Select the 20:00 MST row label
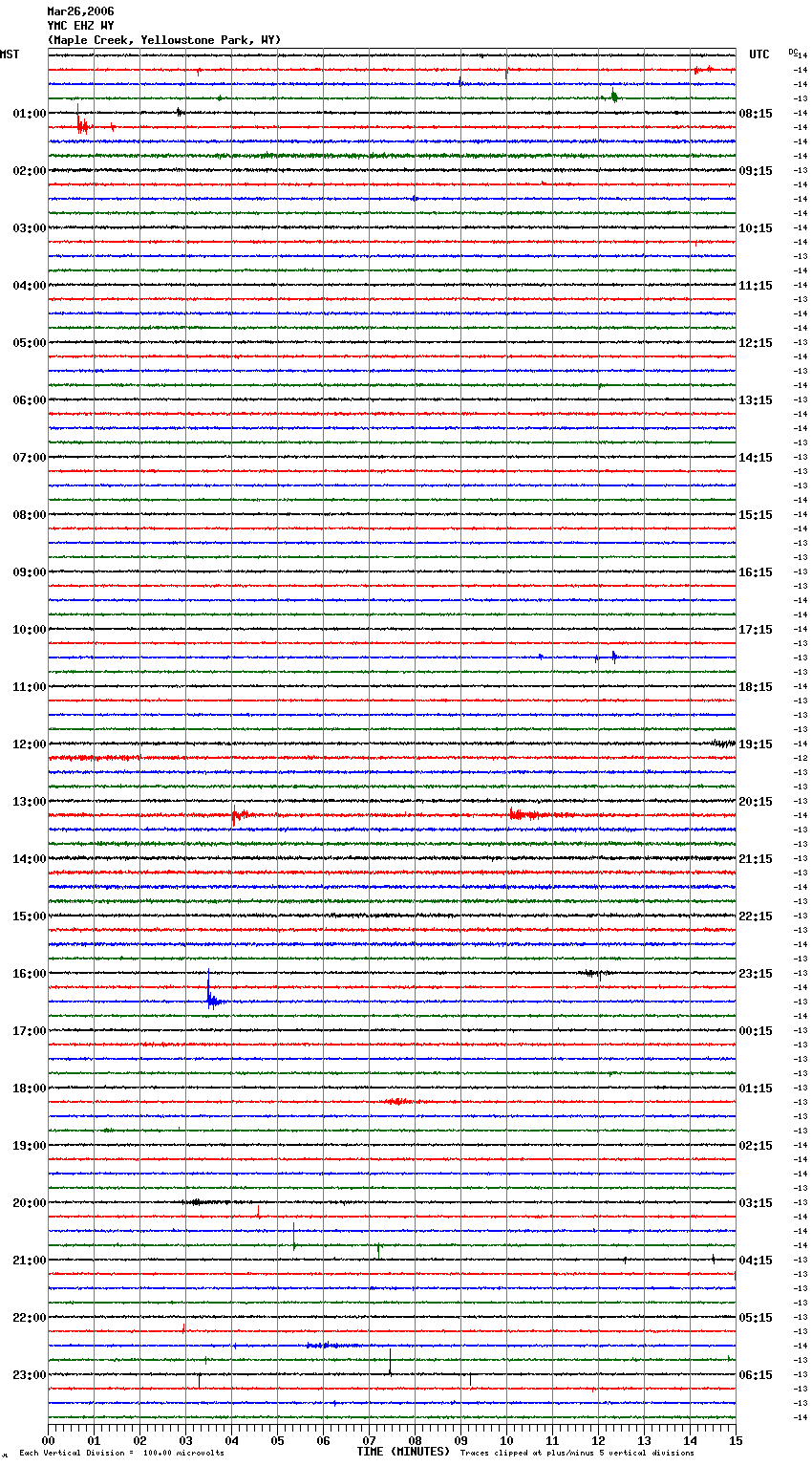 [29, 1203]
